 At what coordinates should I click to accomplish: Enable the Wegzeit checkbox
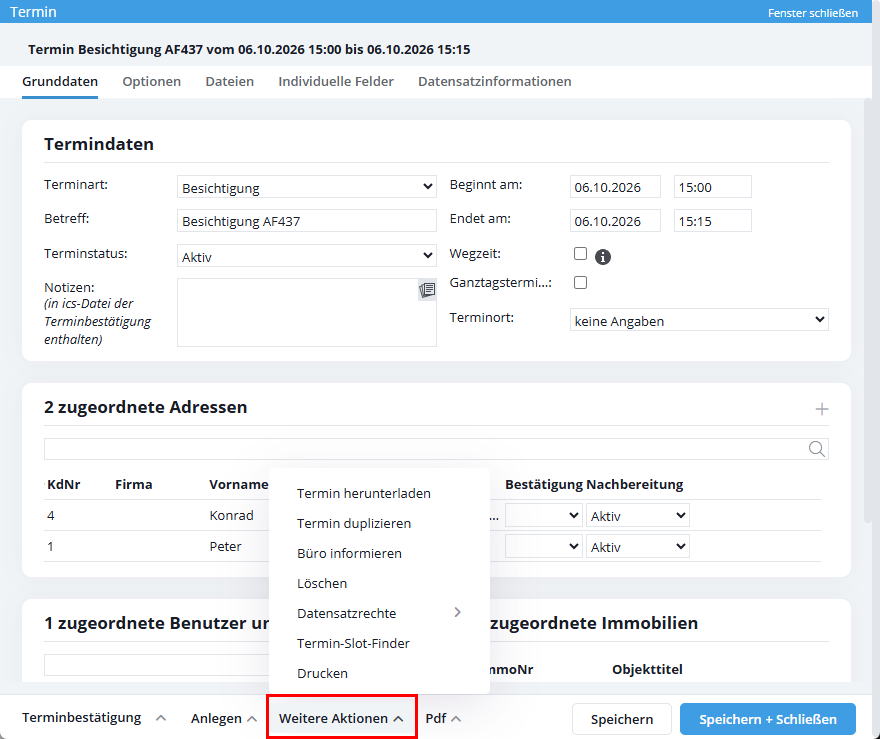pos(580,254)
